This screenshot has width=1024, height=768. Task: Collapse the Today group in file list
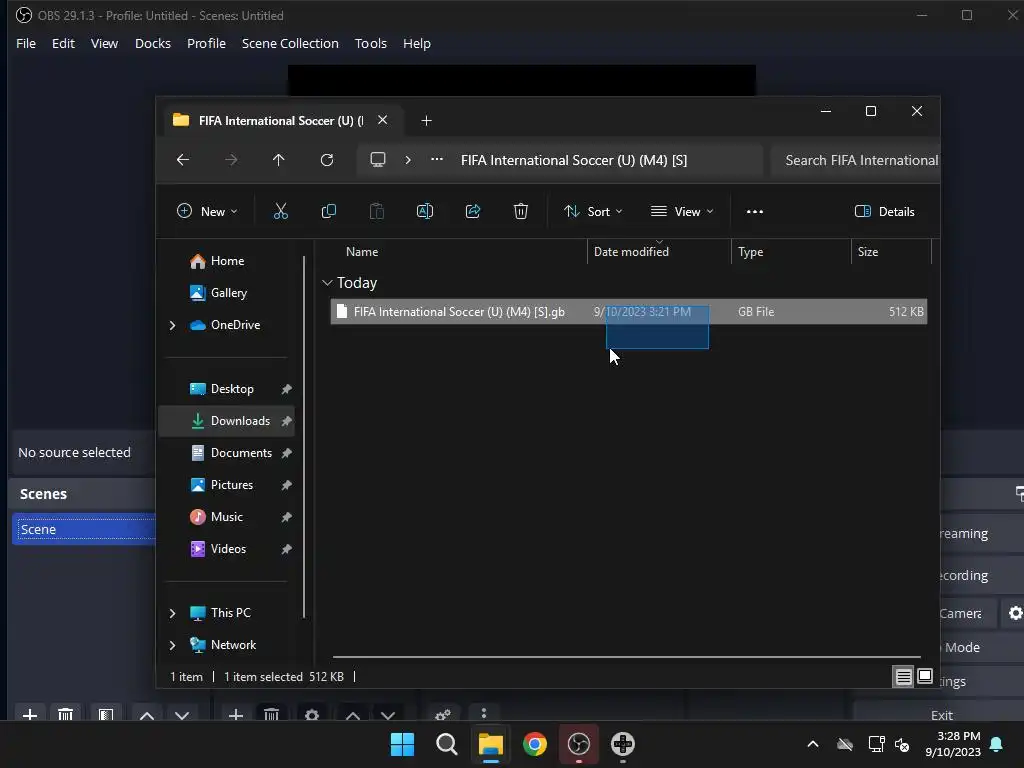coord(327,283)
